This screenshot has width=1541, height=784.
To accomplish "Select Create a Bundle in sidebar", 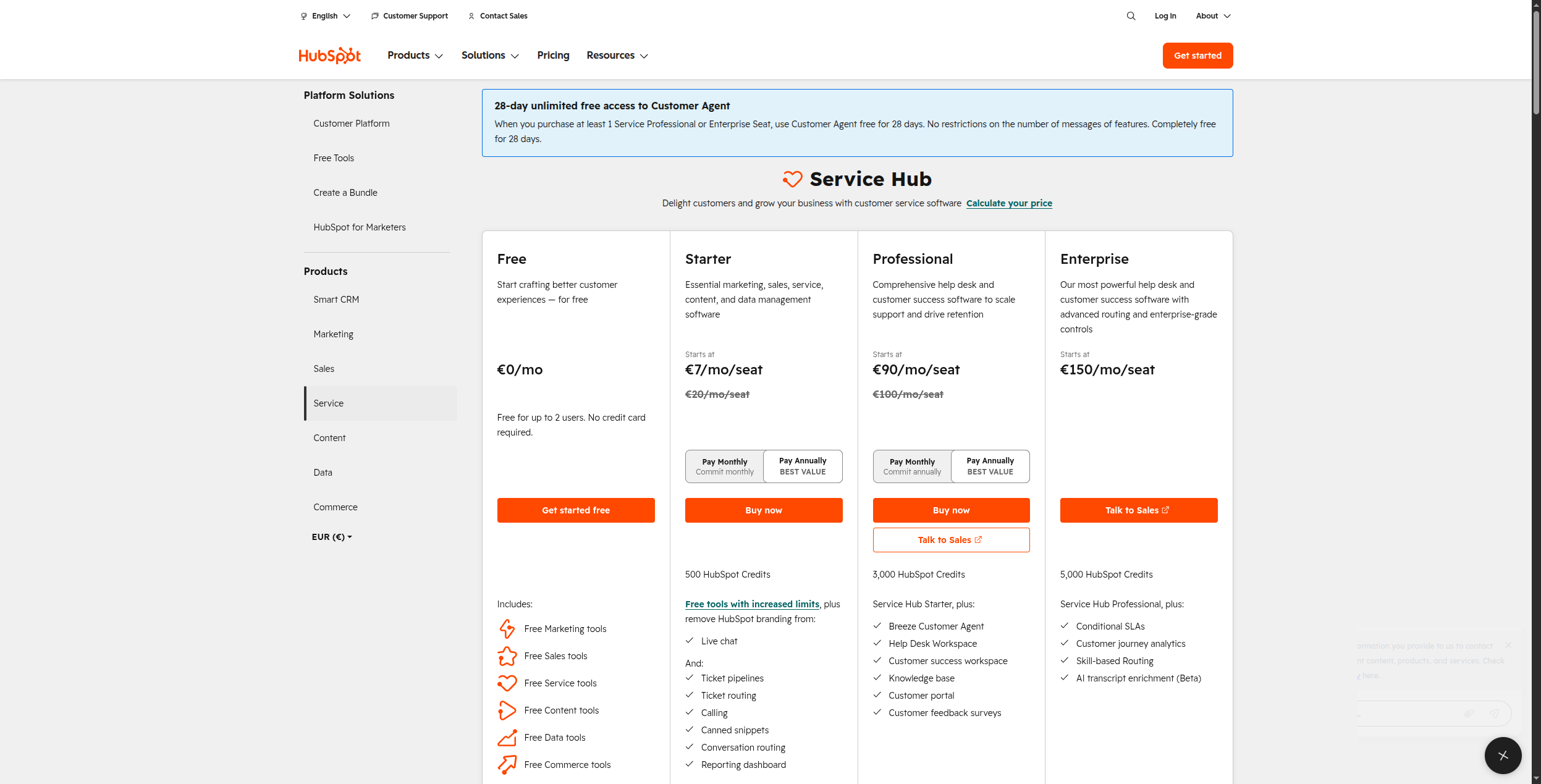I will (345, 193).
